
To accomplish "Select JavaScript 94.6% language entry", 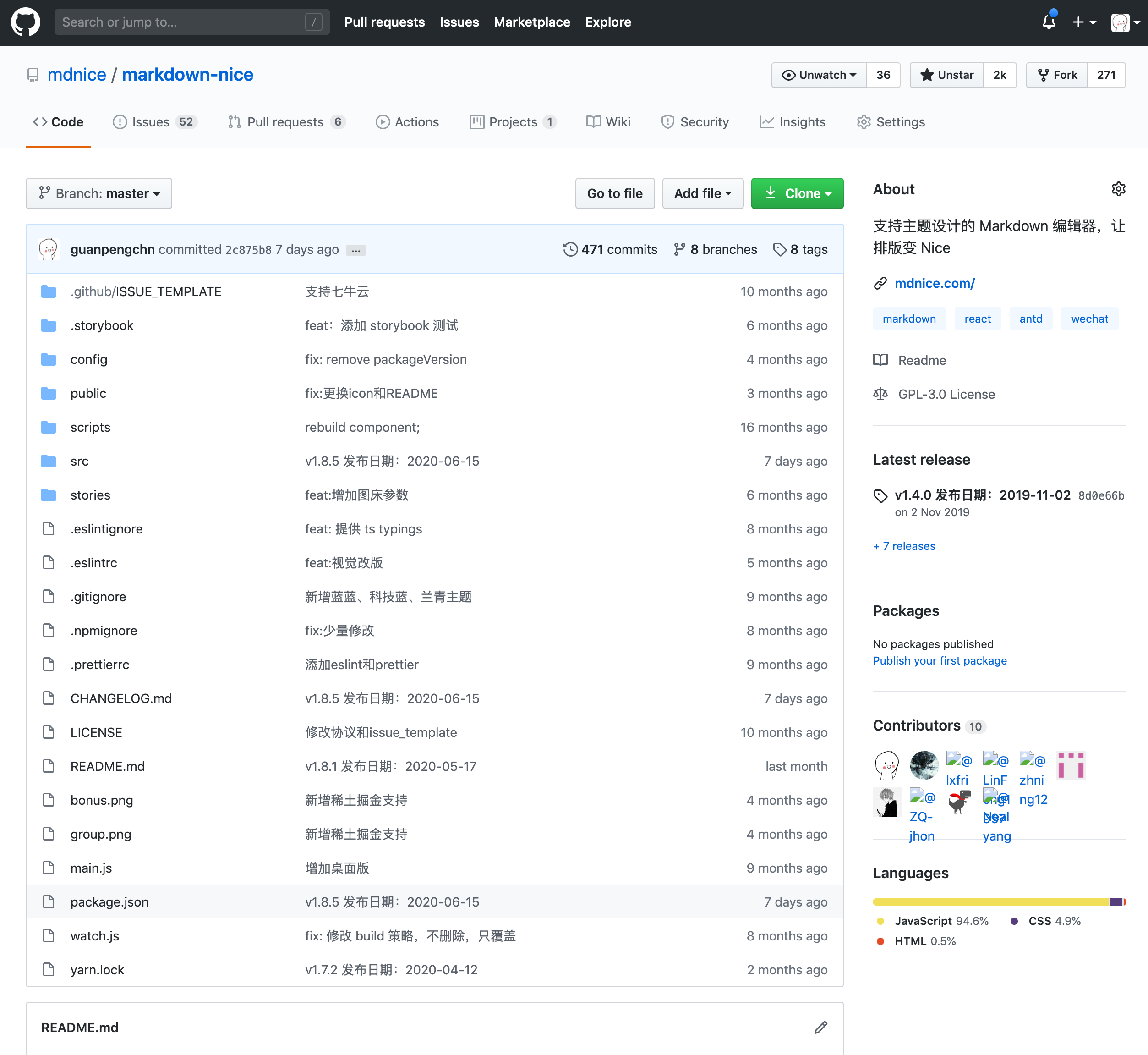I will [x=932, y=921].
